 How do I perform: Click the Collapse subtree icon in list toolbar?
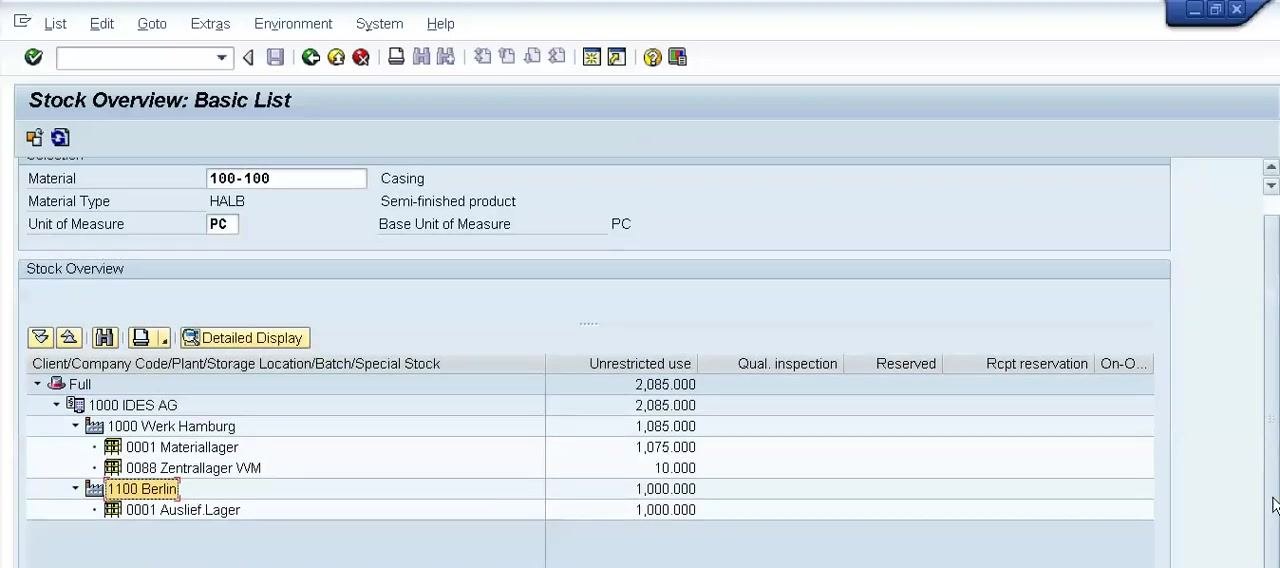click(68, 338)
